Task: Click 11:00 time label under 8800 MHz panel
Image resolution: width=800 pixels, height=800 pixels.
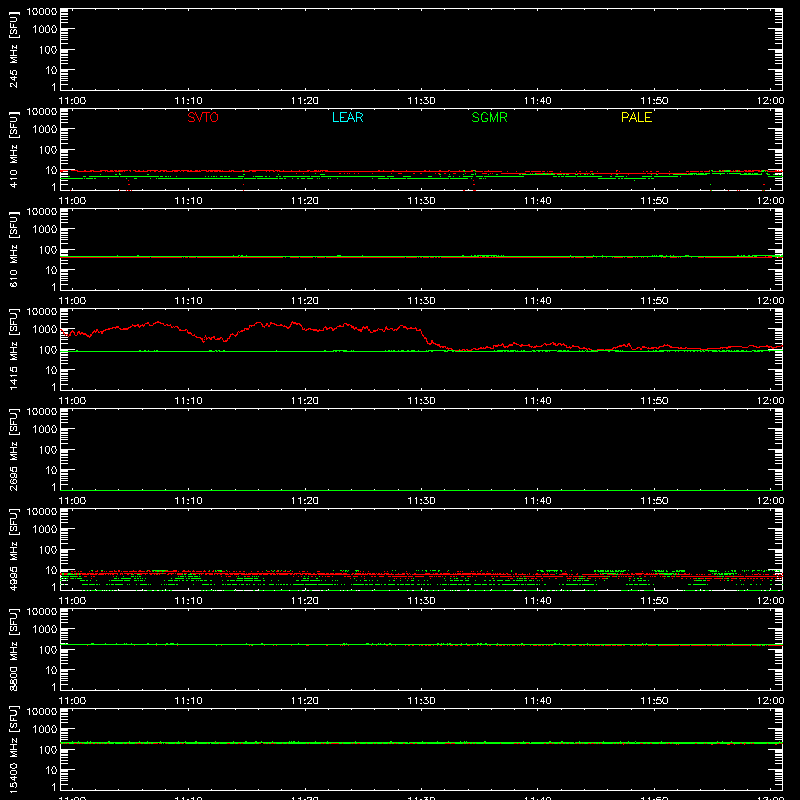Action: click(72, 701)
